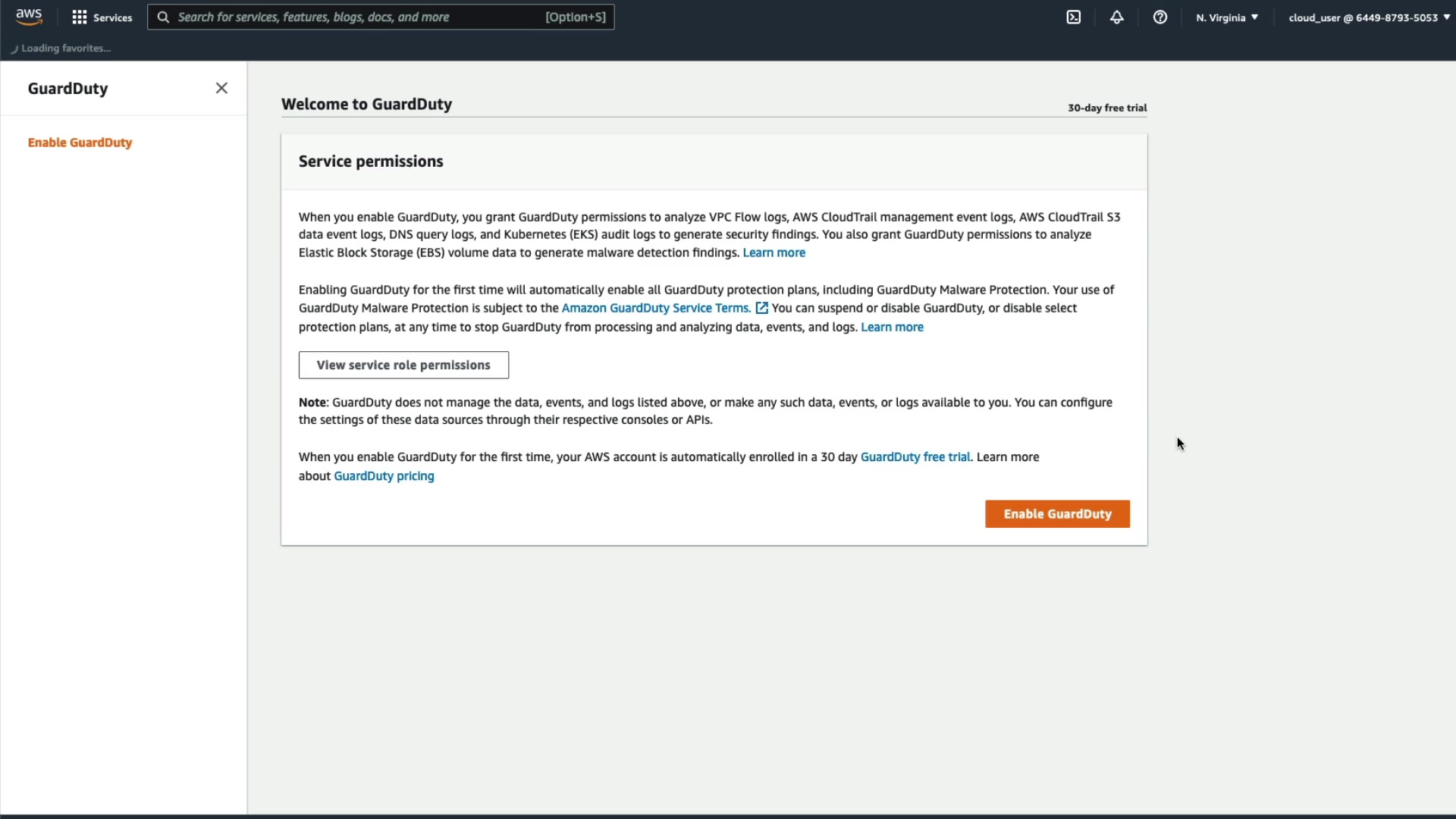Click Learn more after malware detection findings
This screenshot has width=1456, height=819.
pos(773,253)
